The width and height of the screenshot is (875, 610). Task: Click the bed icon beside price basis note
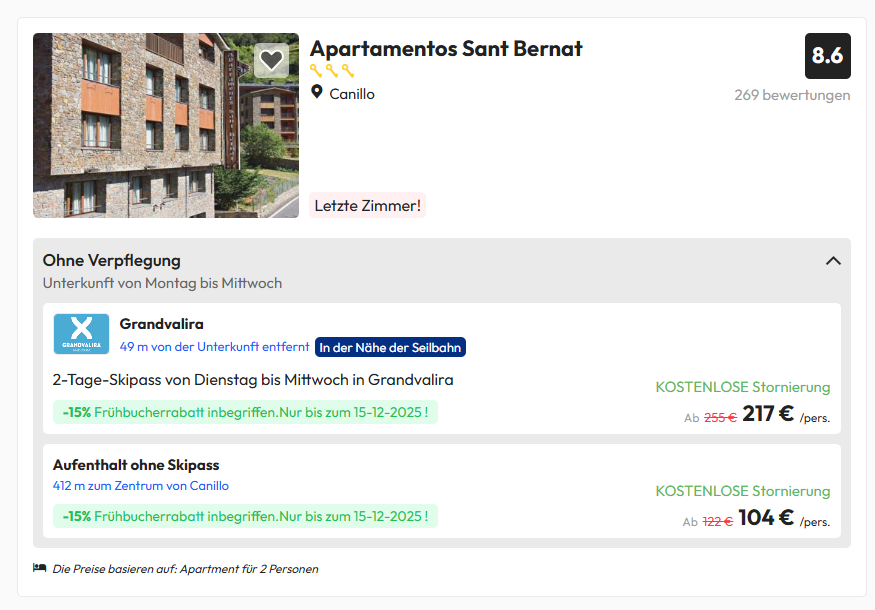coord(39,568)
